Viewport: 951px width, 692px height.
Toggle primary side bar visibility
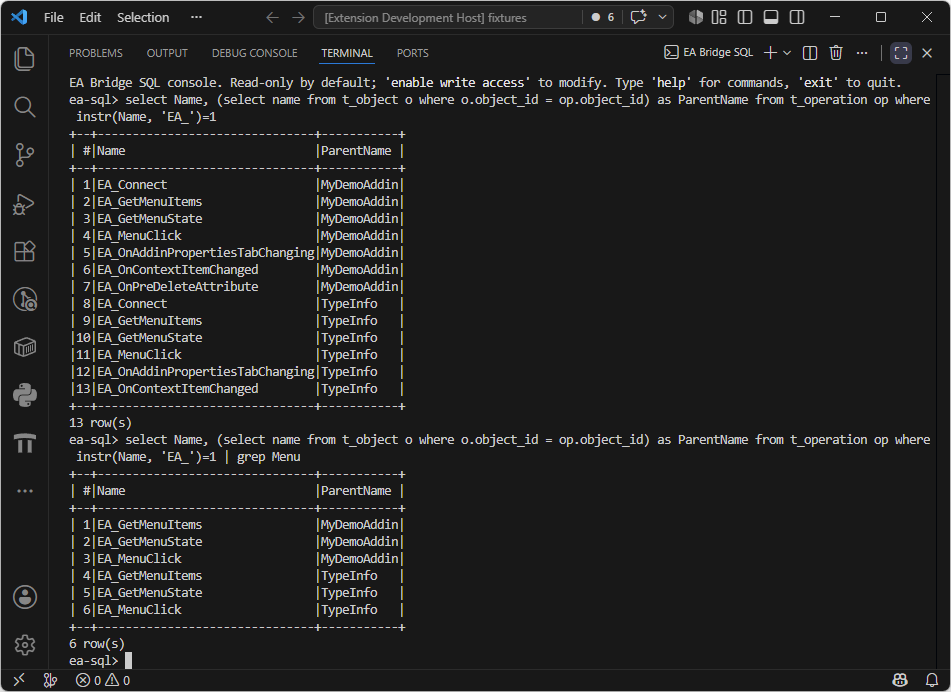745,18
